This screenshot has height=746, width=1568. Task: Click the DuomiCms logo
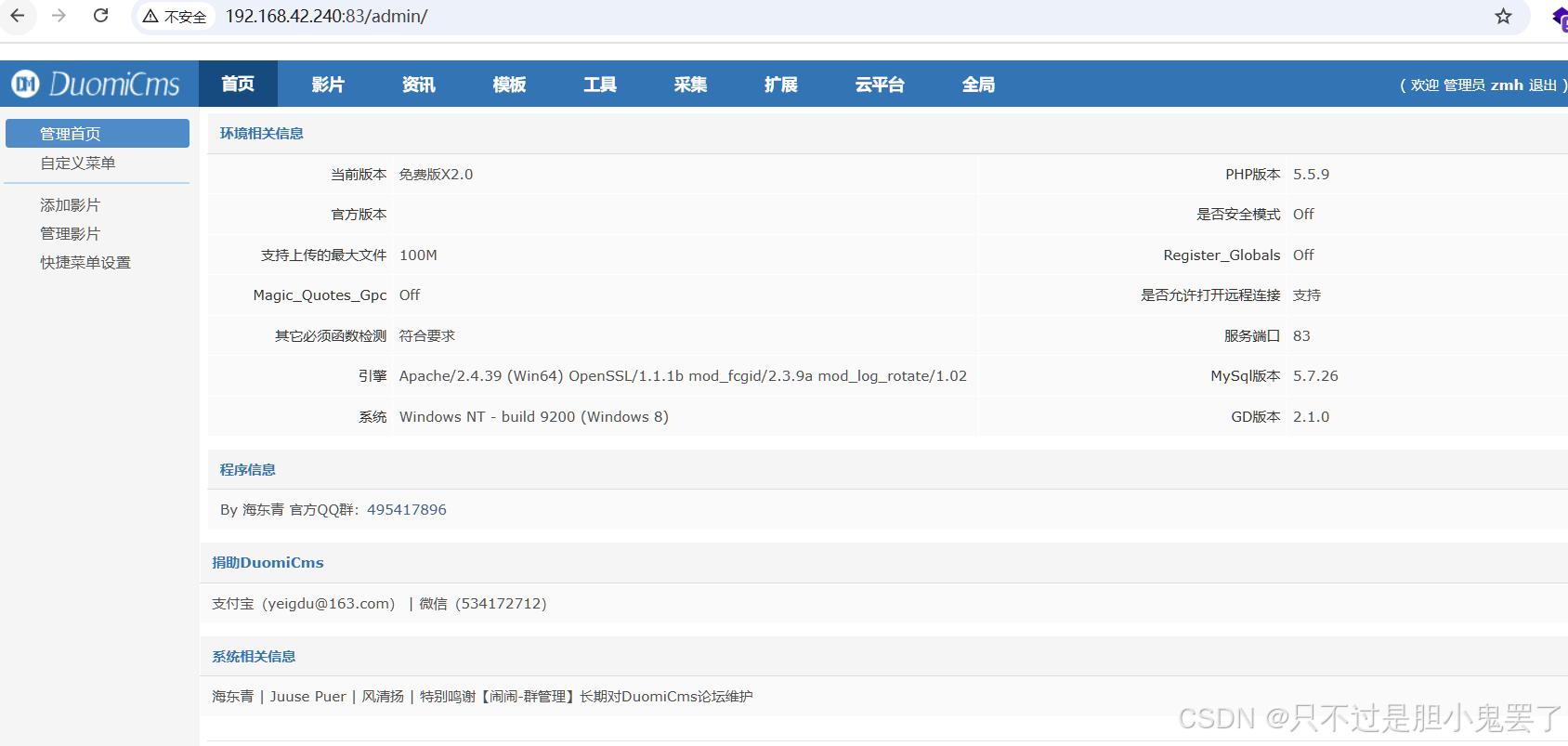96,85
